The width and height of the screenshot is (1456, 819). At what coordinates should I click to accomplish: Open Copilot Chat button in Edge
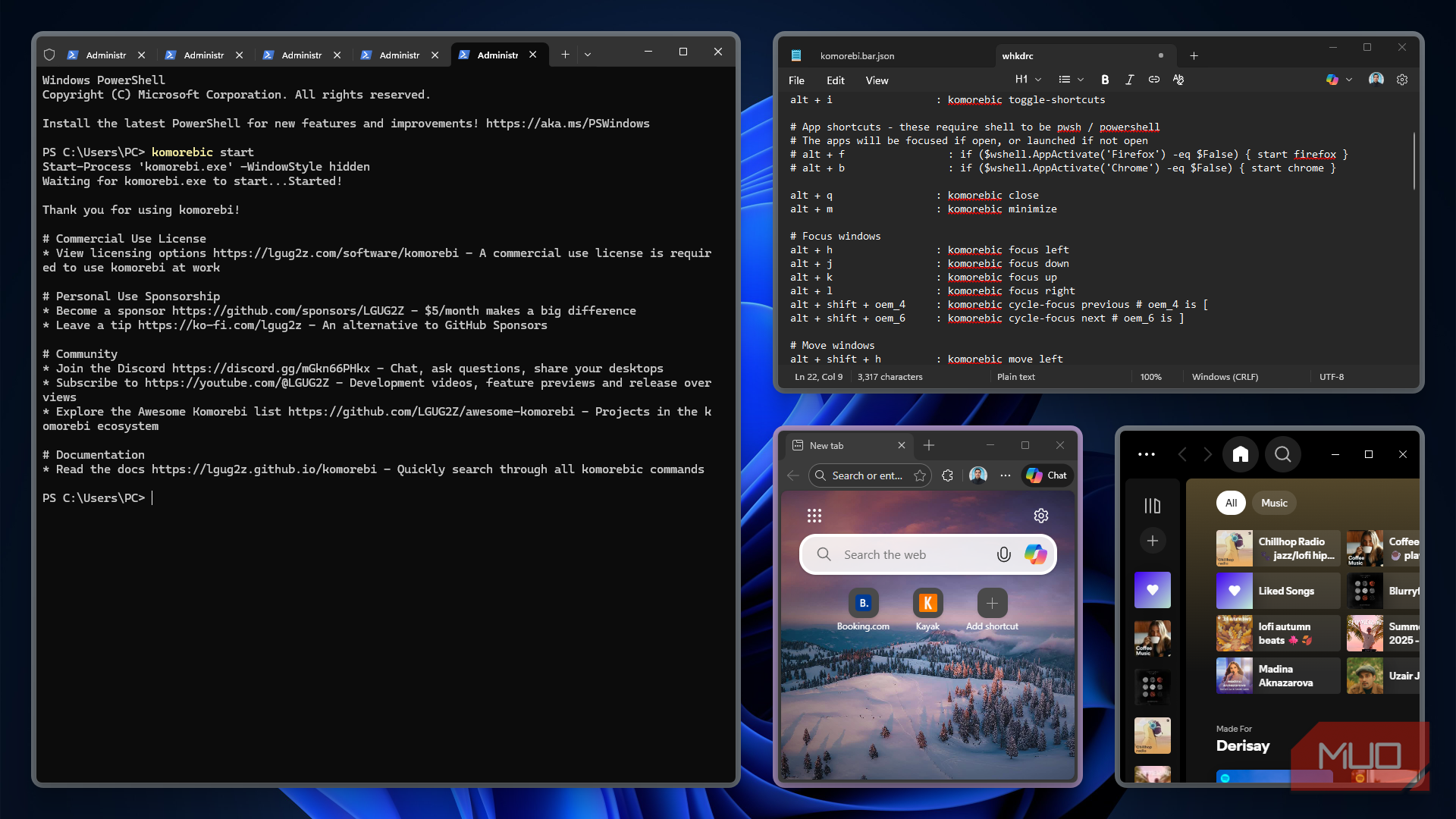(x=1046, y=475)
